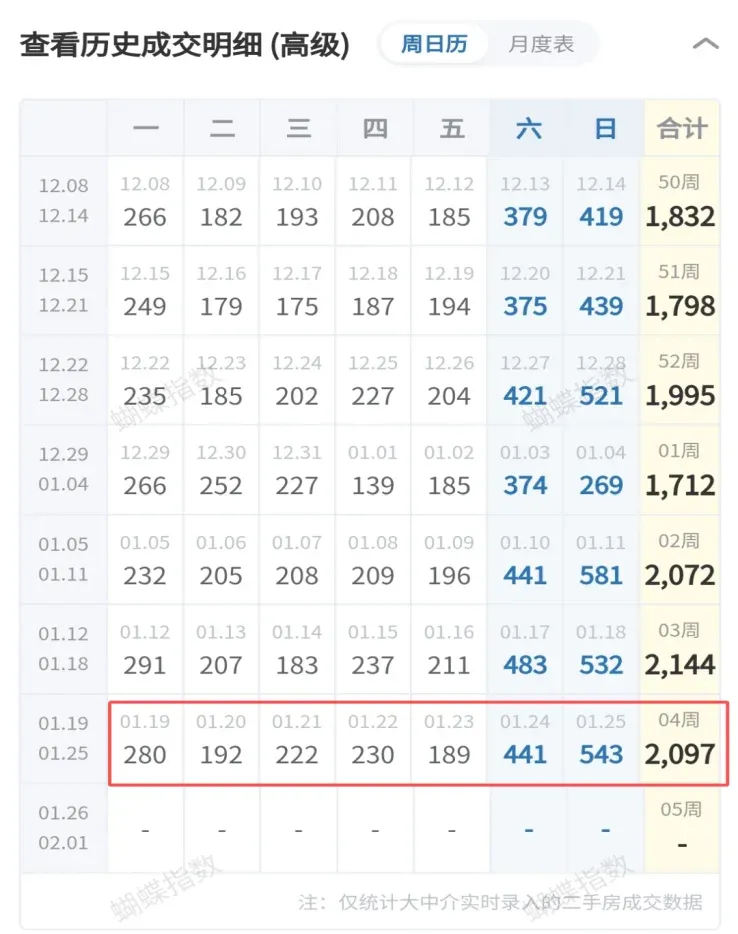Click the 52周 total 1,995 cell
Viewport: 738px width, 934px height.
[680, 382]
